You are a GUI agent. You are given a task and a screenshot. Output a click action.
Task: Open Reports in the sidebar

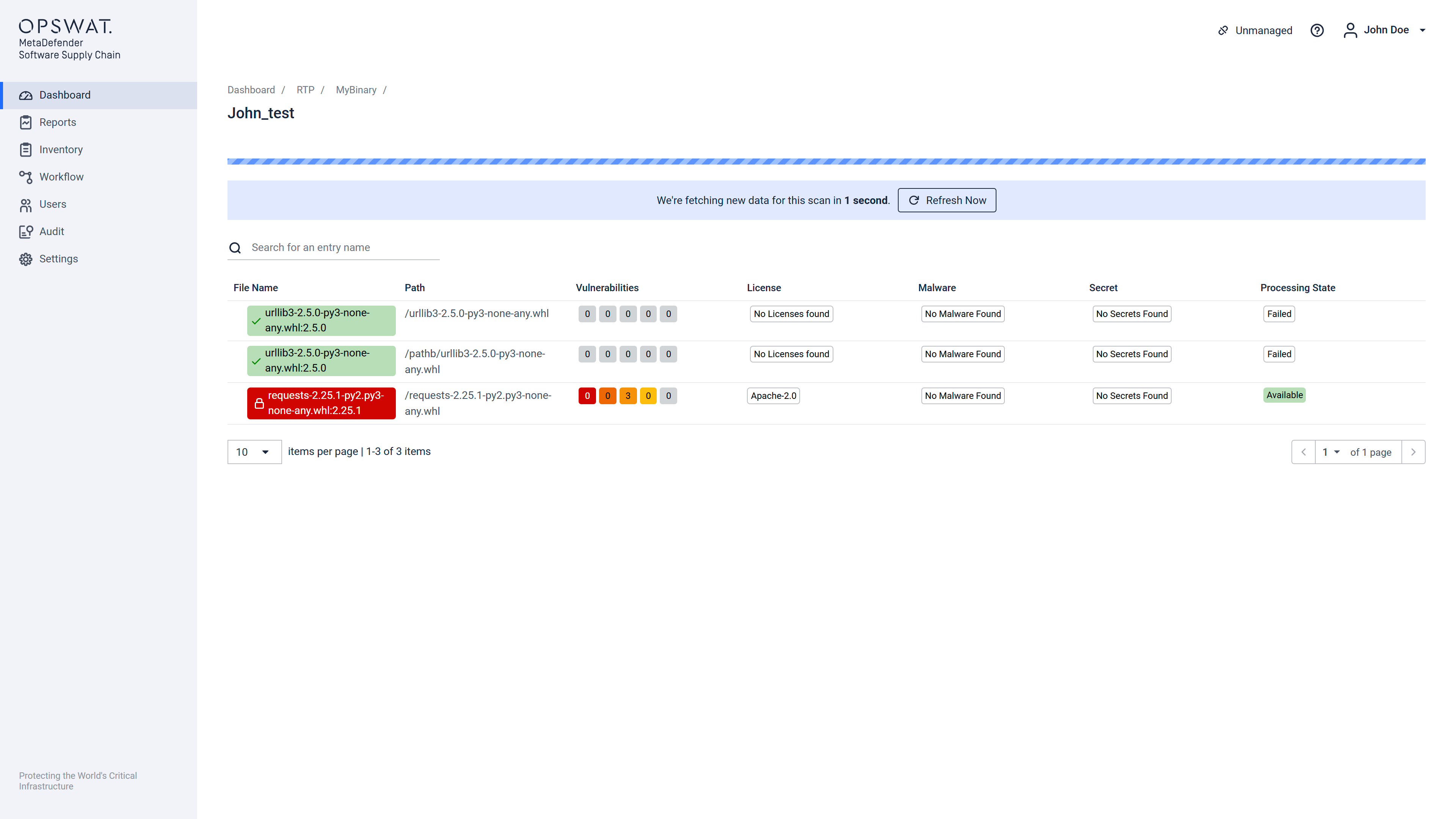(99, 122)
